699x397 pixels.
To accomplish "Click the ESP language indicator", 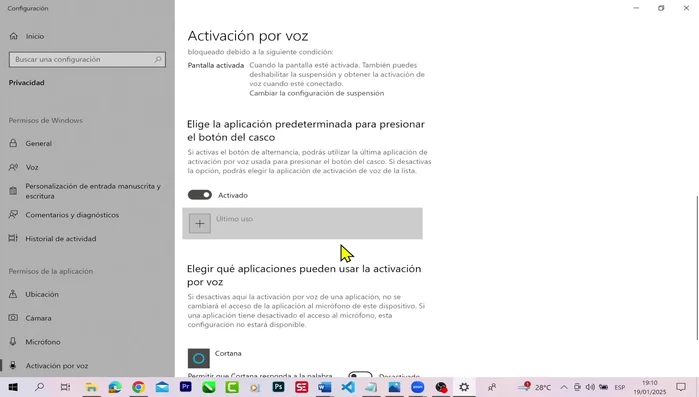I will (x=620, y=387).
